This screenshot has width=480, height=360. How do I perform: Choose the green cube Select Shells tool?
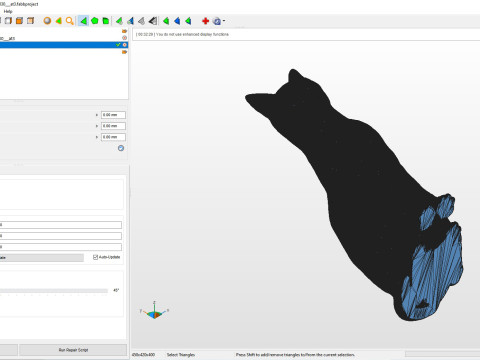[x=106, y=21]
